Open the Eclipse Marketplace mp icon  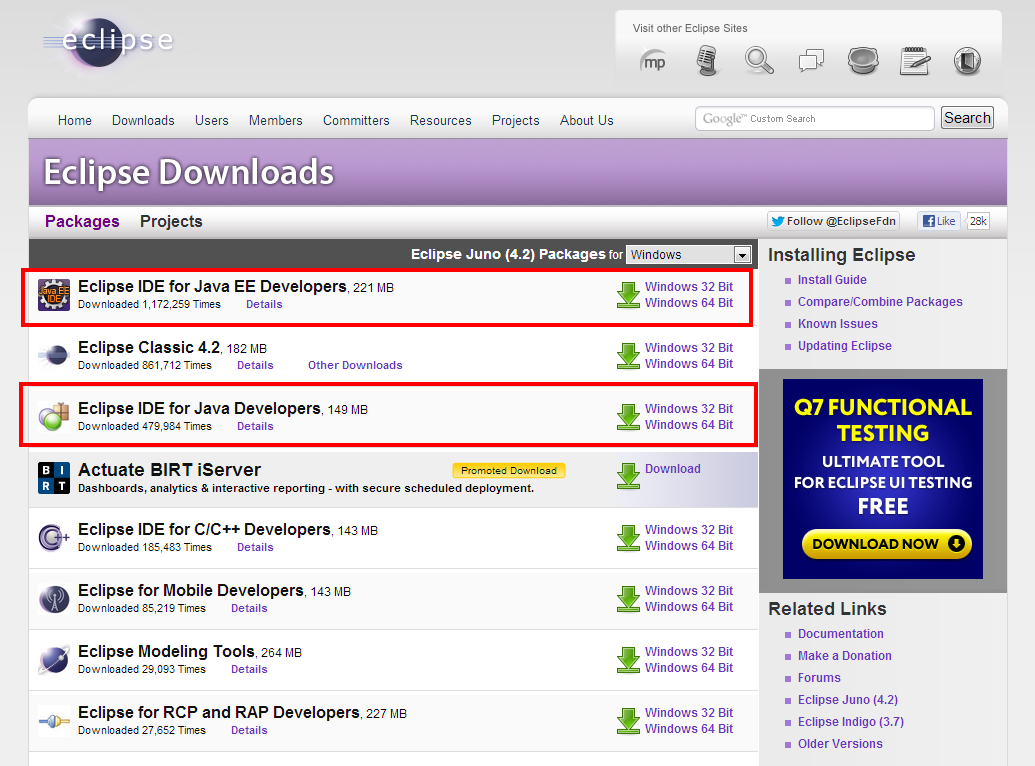[x=653, y=61]
